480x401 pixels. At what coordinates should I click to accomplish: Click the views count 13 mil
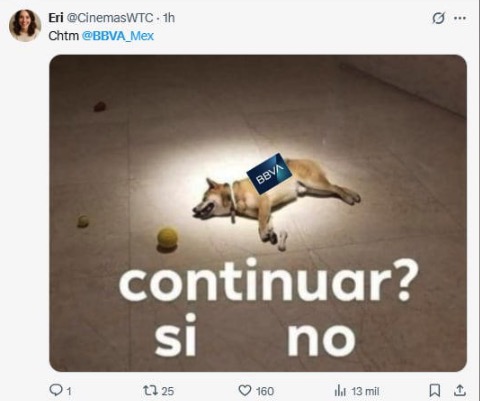365,391
